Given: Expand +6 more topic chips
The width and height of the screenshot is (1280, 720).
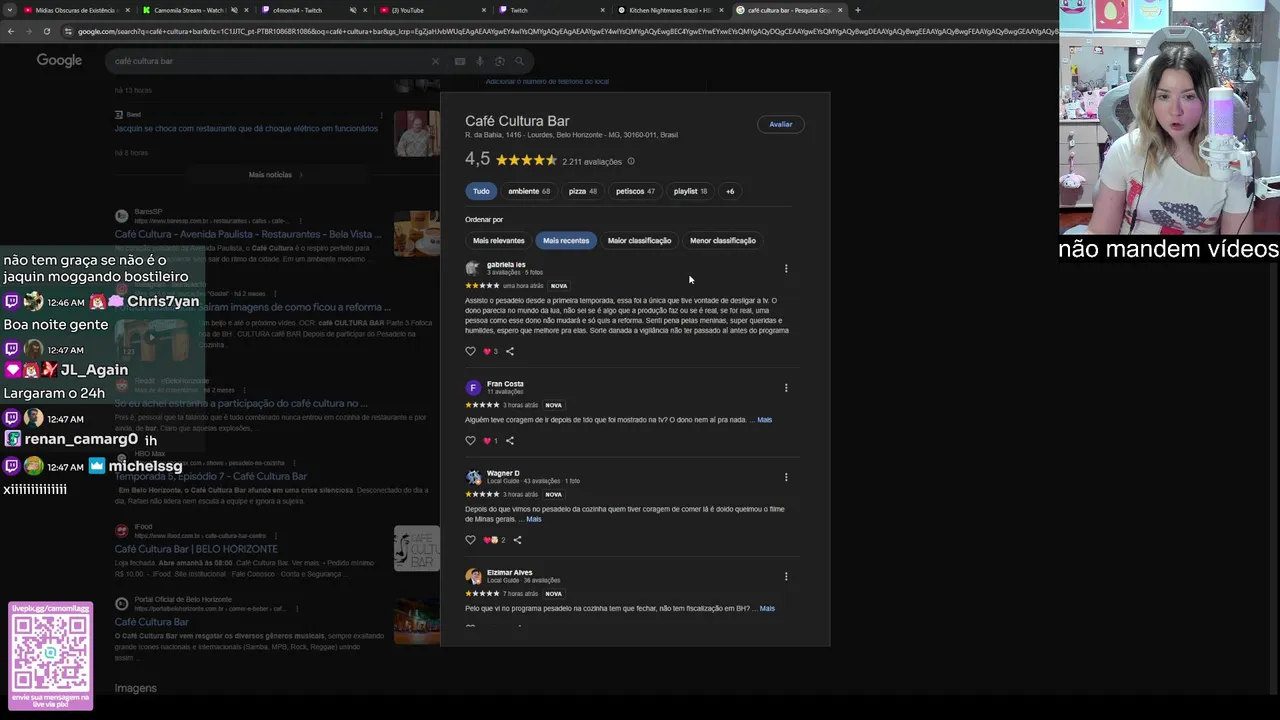Looking at the screenshot, I should [x=730, y=191].
